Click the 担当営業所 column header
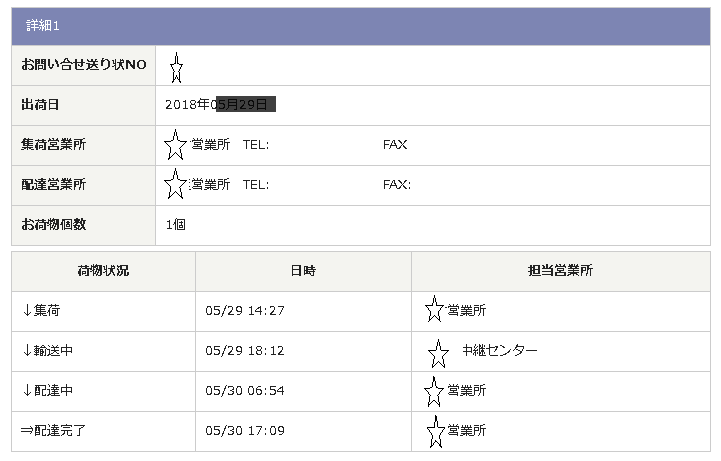The width and height of the screenshot is (721, 461). click(560, 271)
